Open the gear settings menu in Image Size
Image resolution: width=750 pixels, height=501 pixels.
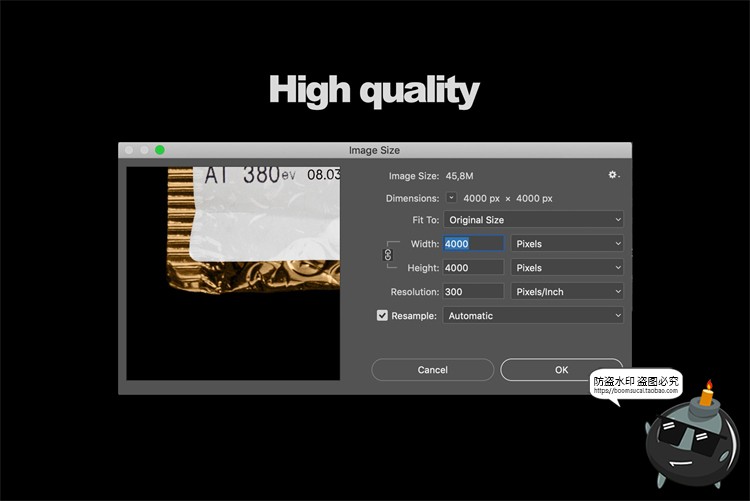(x=613, y=175)
